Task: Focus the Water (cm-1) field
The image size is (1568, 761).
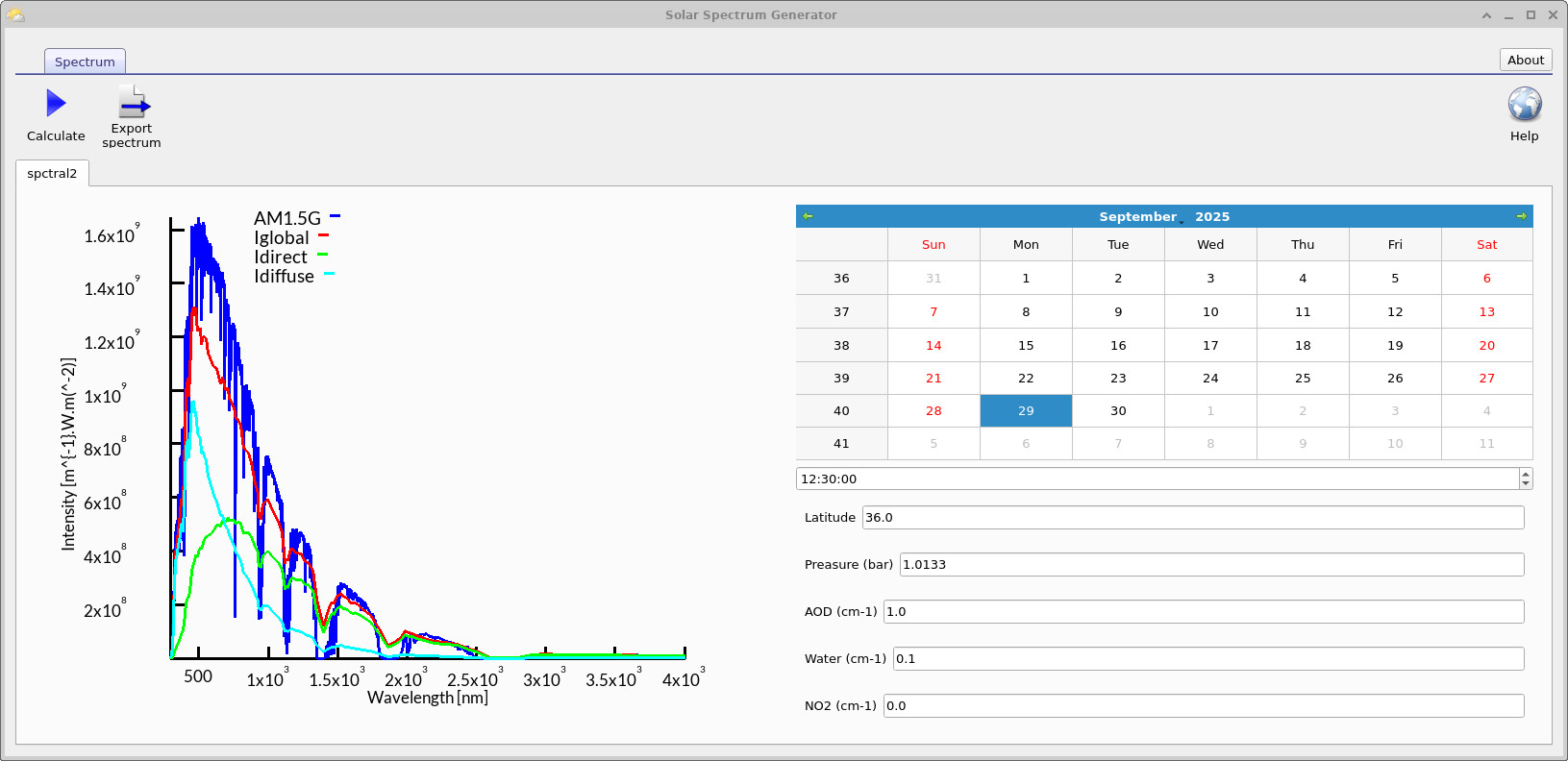Action: 1207,659
